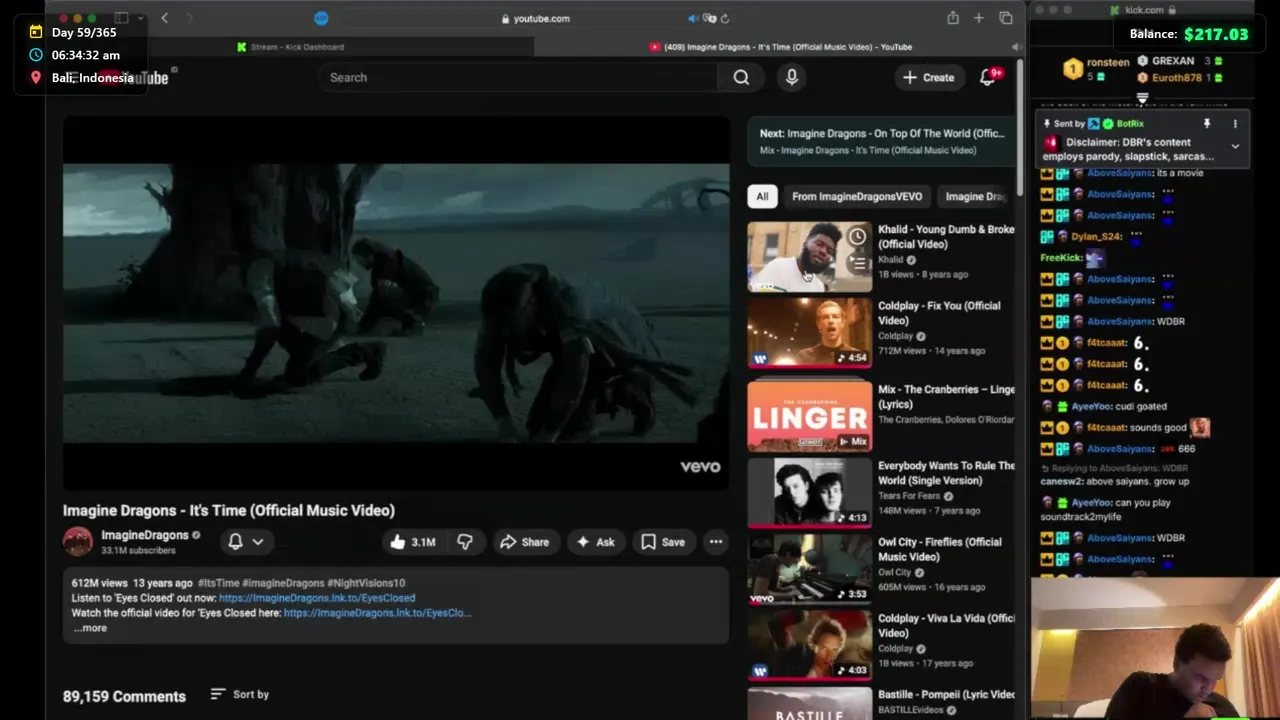Open a new Safari tab
1280x720 pixels.
(x=979, y=18)
